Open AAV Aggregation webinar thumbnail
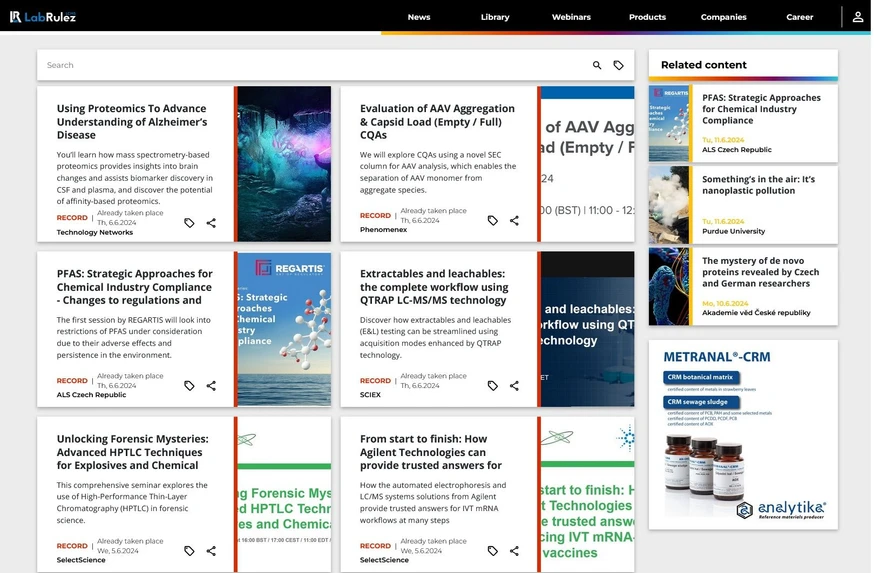Image resolution: width=874 pixels, height=573 pixels. [587, 164]
